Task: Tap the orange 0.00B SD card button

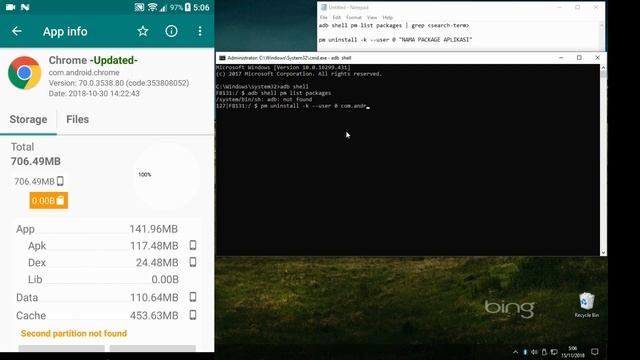Action: click(x=49, y=200)
